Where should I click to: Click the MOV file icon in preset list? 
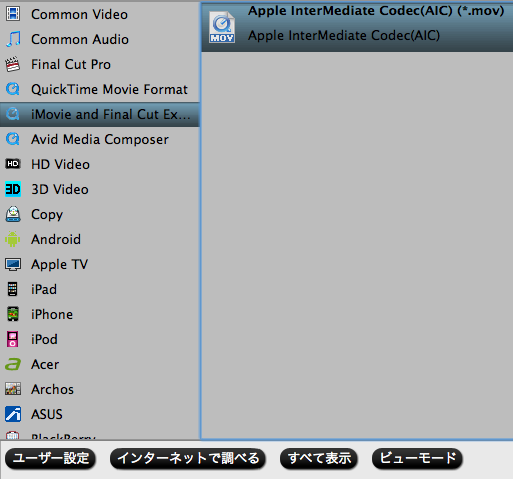point(222,27)
